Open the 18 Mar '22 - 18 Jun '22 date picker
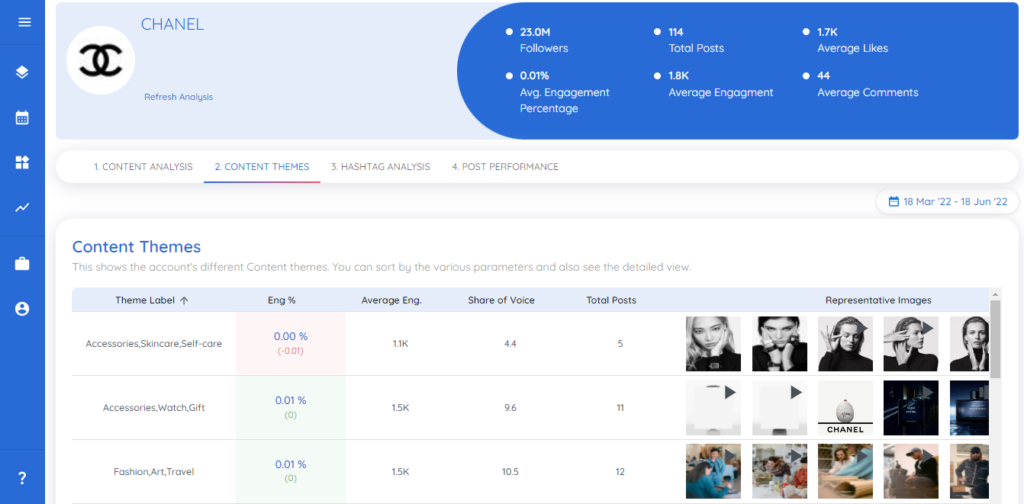 pos(948,202)
